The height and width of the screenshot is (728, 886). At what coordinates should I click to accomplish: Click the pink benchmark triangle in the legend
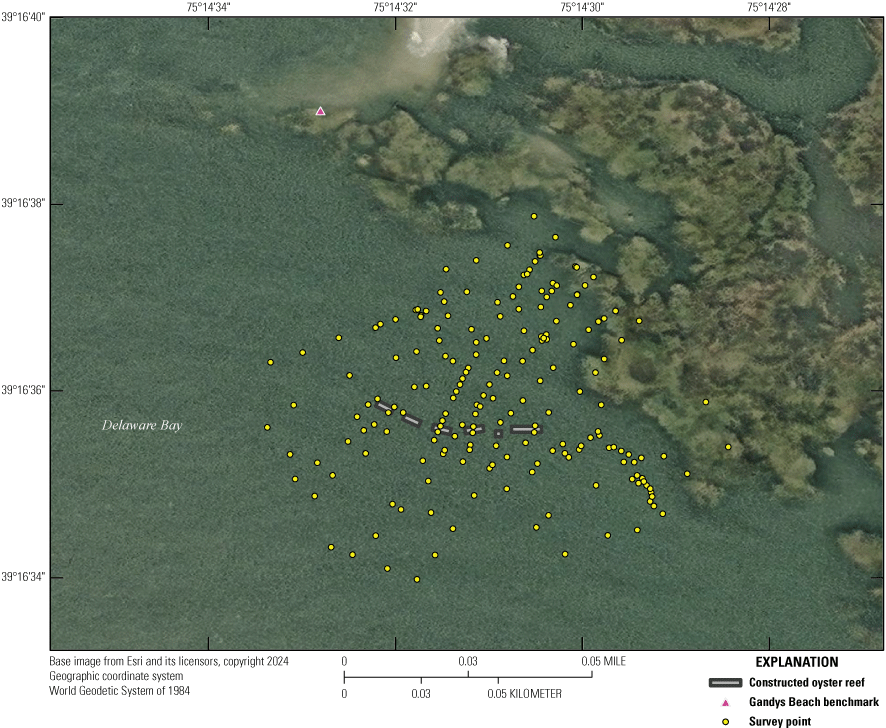[723, 702]
